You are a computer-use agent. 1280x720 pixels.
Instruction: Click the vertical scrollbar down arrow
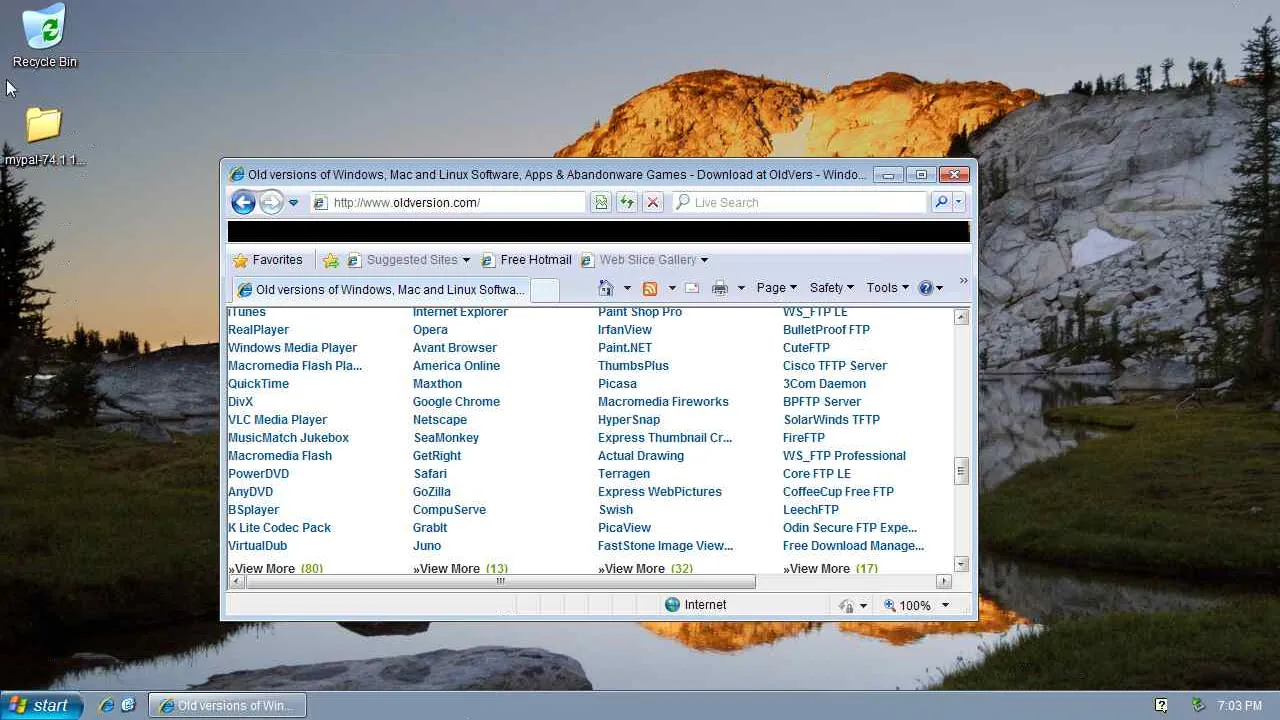coord(961,564)
